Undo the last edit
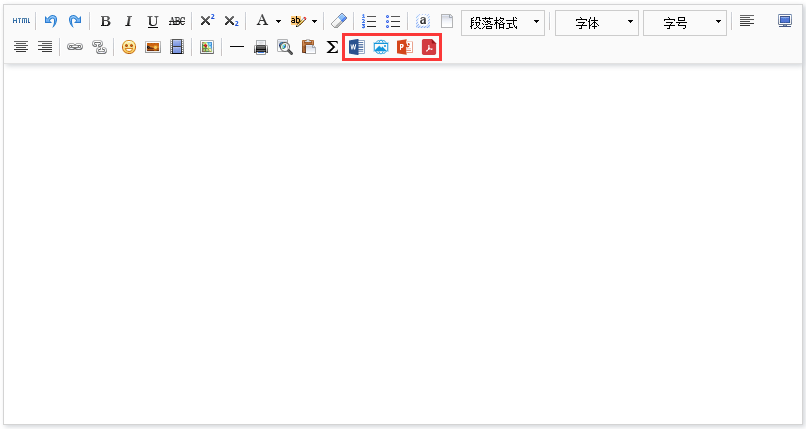 50,21
